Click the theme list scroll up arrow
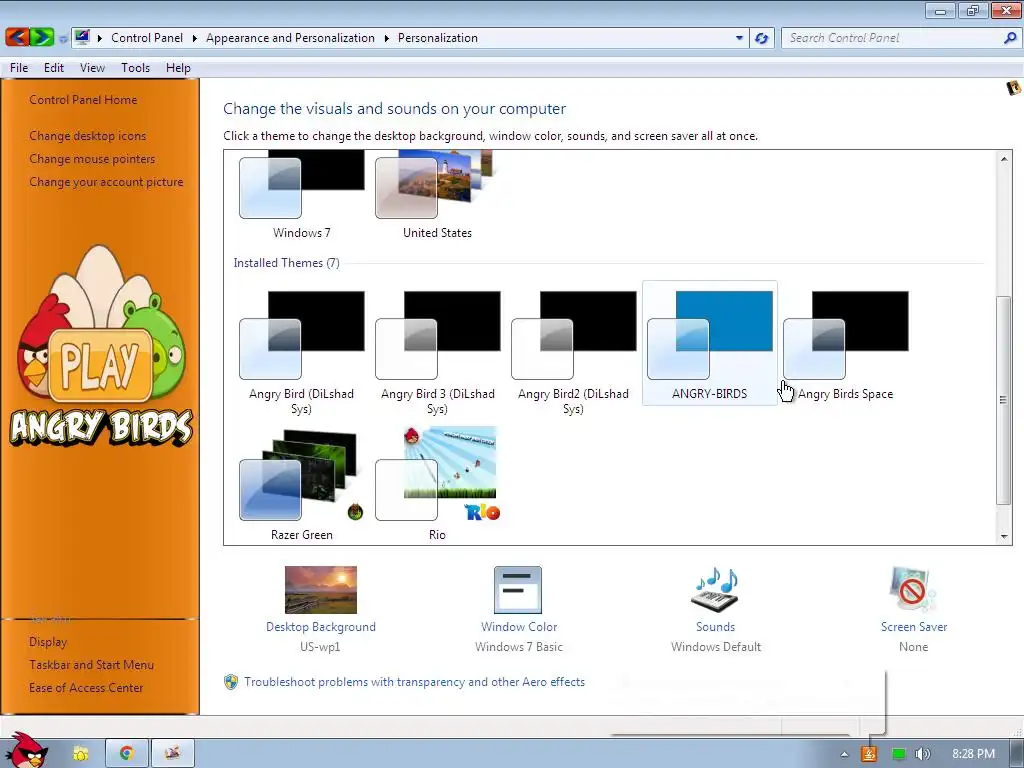The width and height of the screenshot is (1024, 768). tap(1004, 159)
